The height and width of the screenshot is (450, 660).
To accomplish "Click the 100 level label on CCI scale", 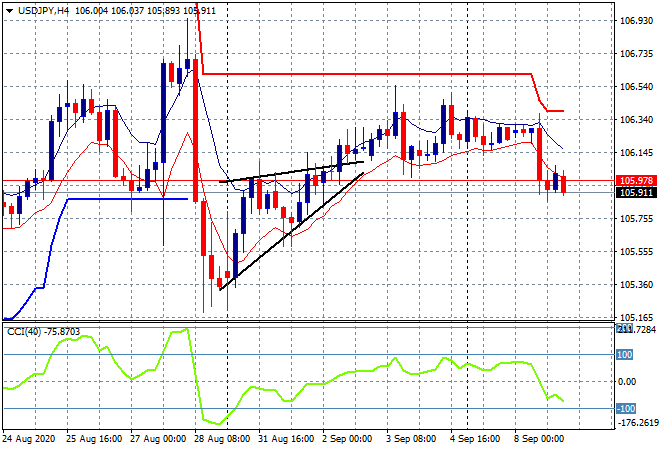I will click(625, 355).
